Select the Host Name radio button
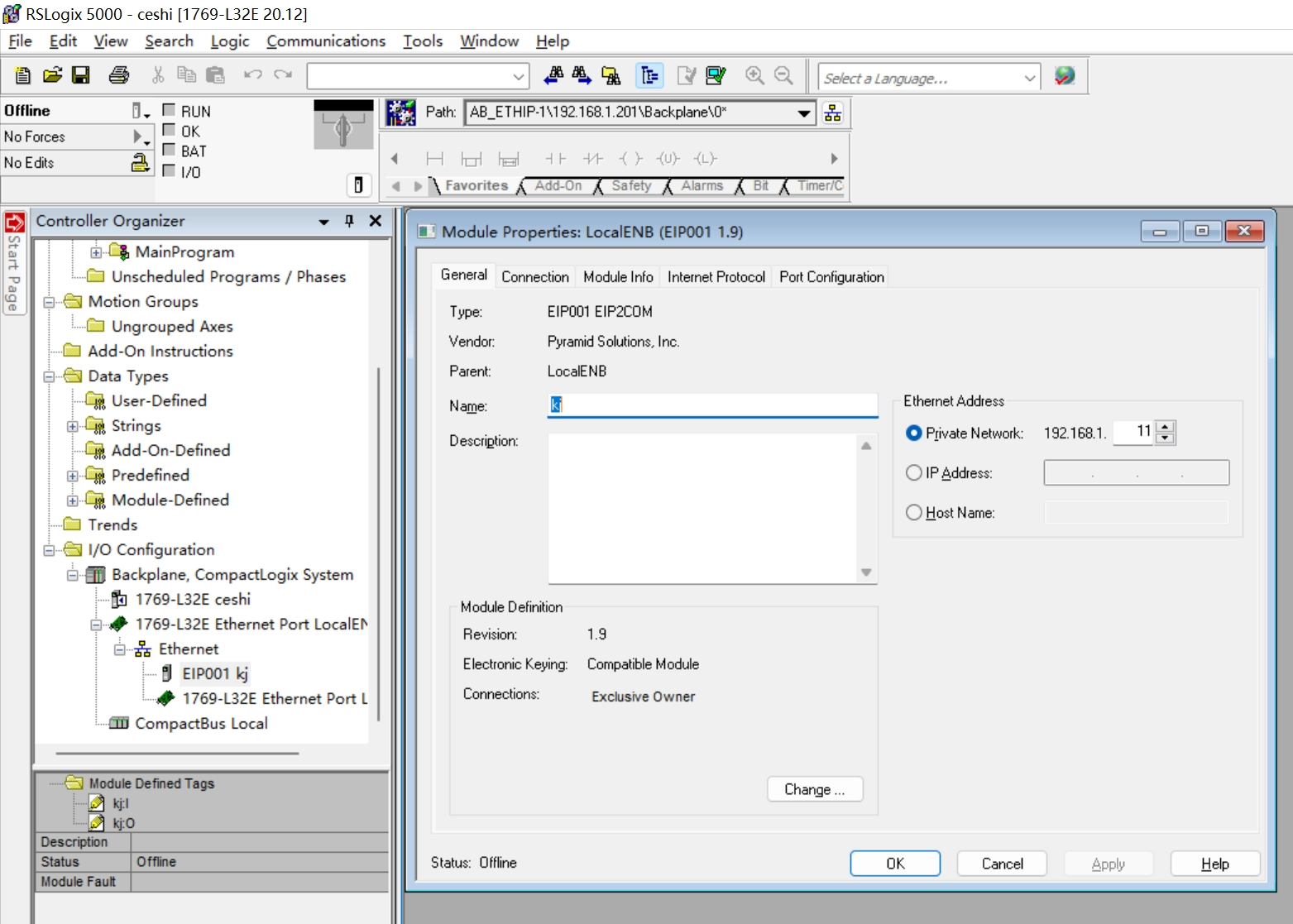Screen dimensions: 1293x924 coord(914,512)
